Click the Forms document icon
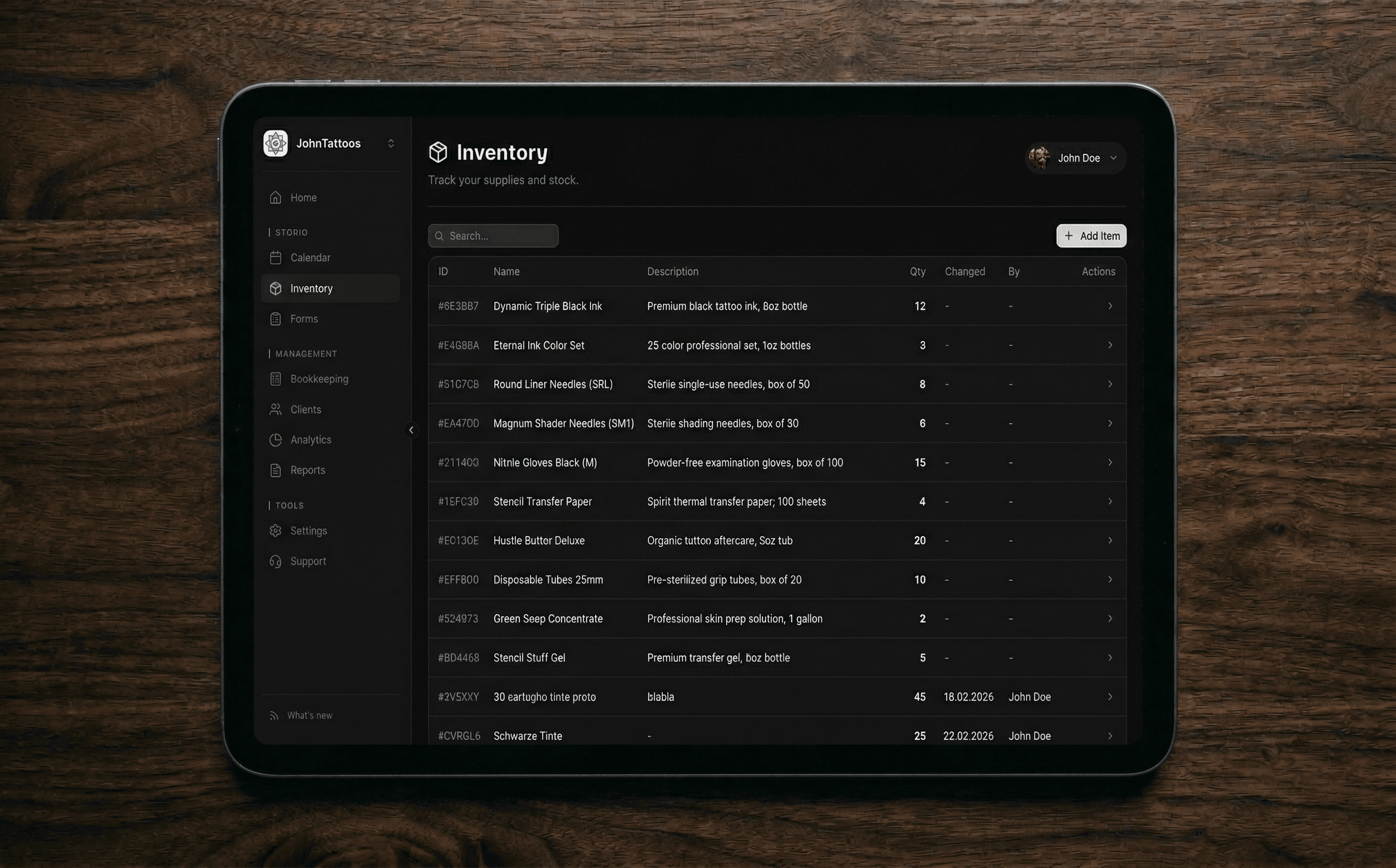This screenshot has width=1396, height=868. (x=276, y=319)
